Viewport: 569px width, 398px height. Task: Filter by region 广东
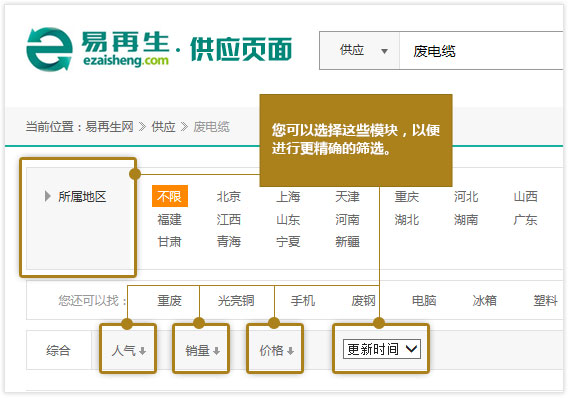click(525, 219)
